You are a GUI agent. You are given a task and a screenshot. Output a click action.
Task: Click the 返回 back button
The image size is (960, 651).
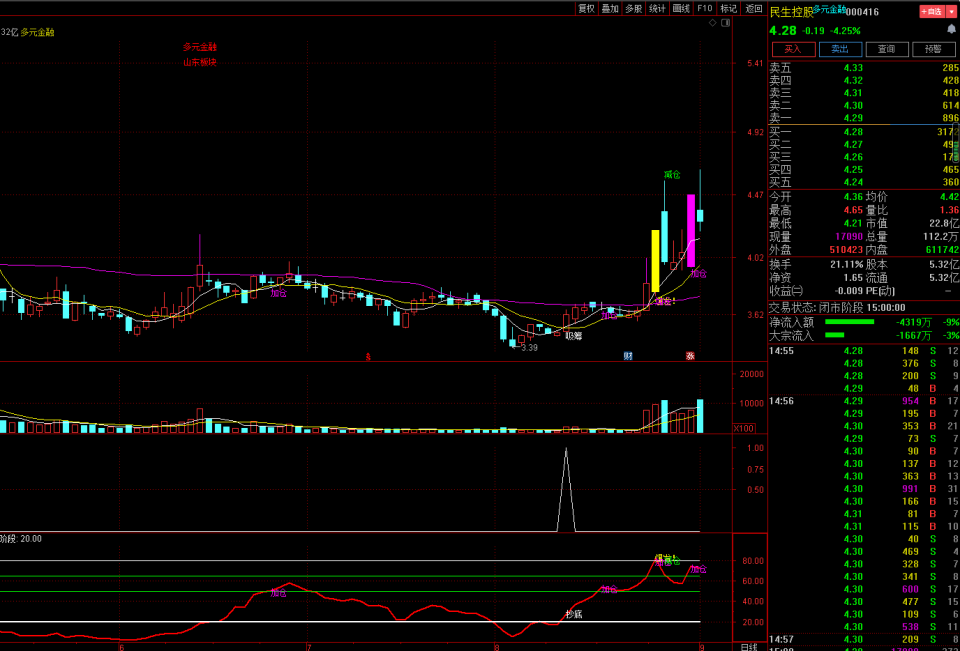tap(753, 8)
